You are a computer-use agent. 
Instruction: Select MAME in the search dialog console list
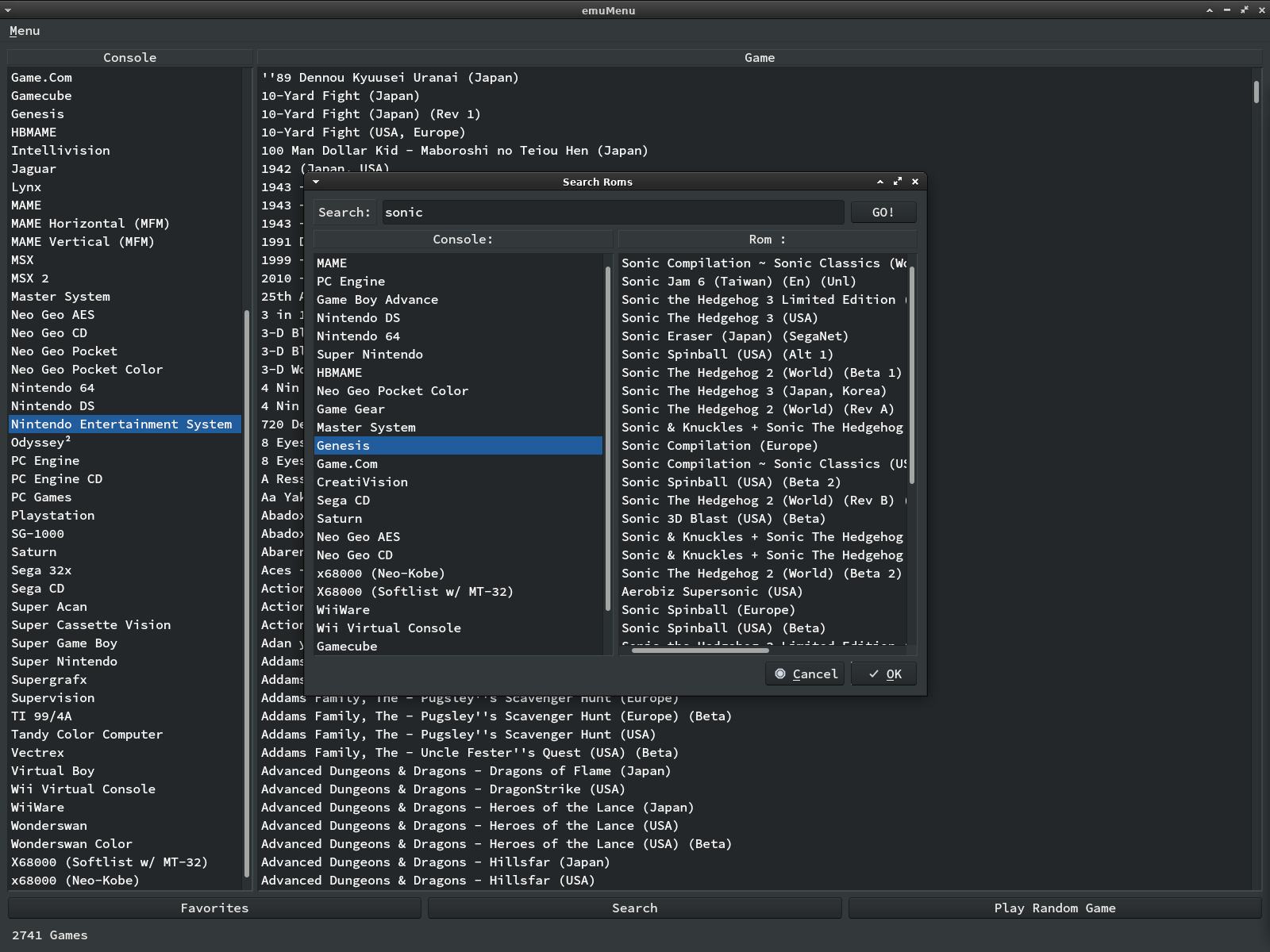[x=458, y=263]
